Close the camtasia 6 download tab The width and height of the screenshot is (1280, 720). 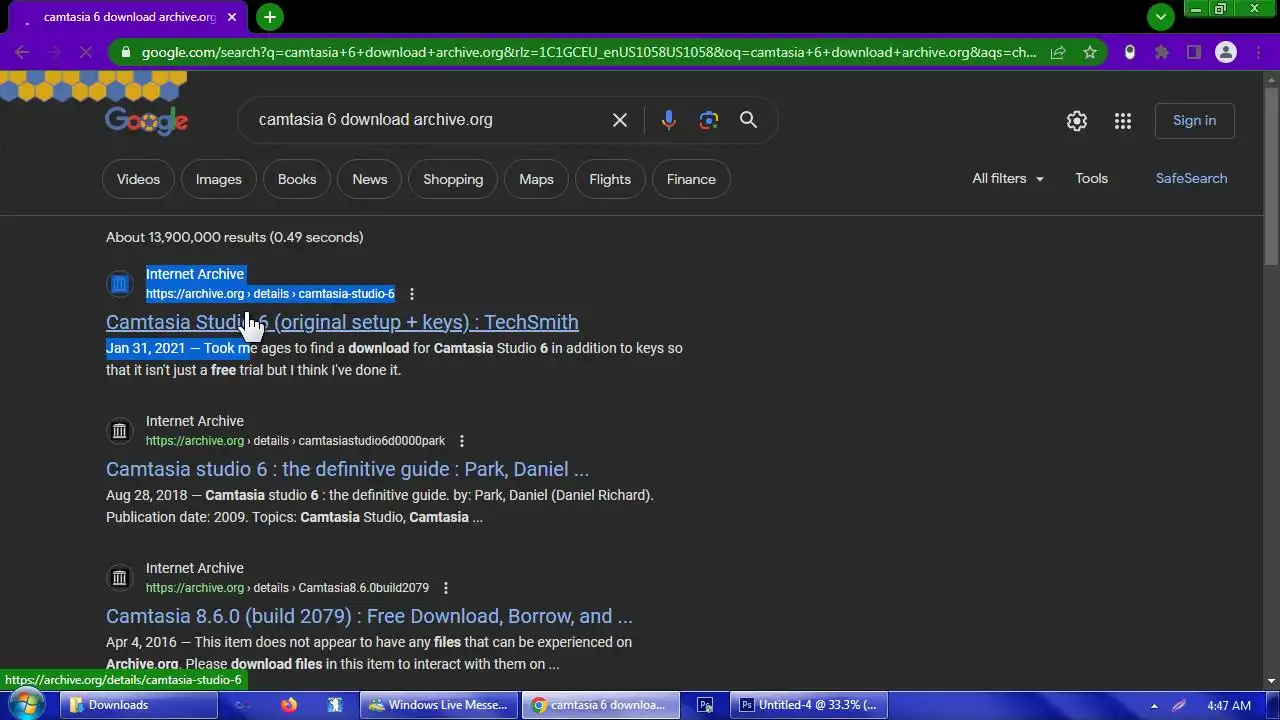pyautogui.click(x=232, y=17)
